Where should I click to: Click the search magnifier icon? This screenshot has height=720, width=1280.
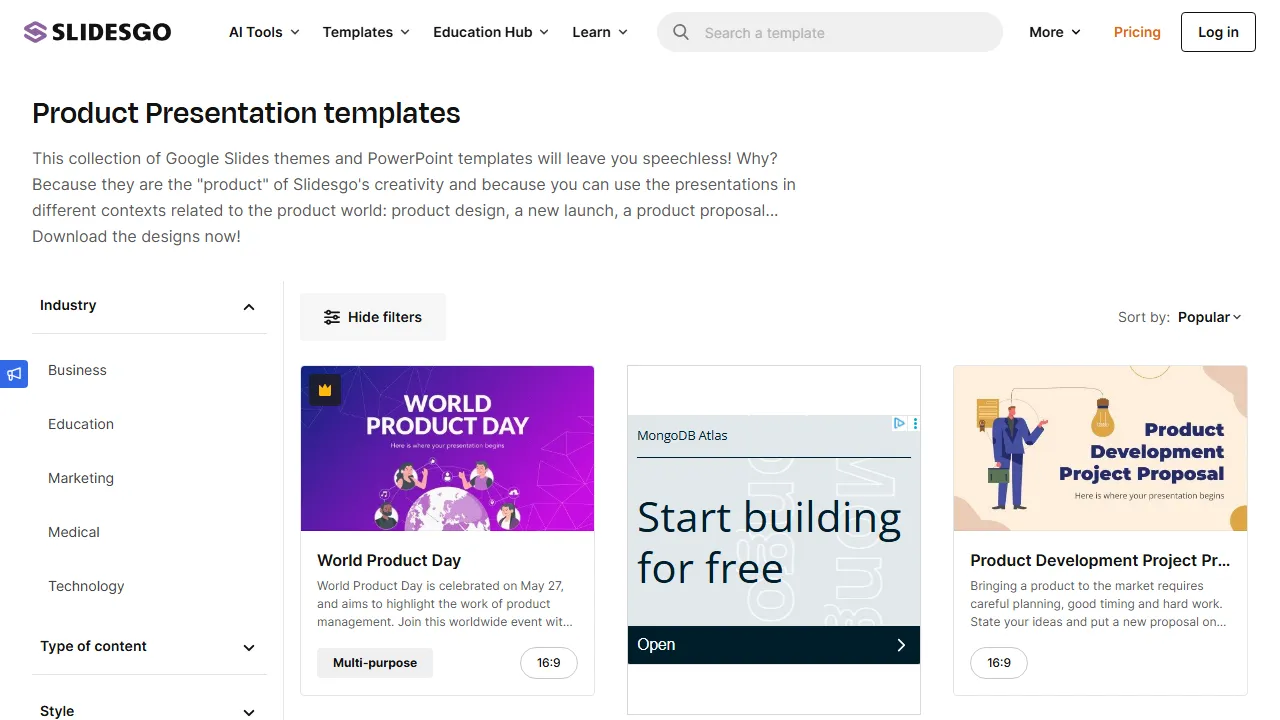click(x=681, y=32)
